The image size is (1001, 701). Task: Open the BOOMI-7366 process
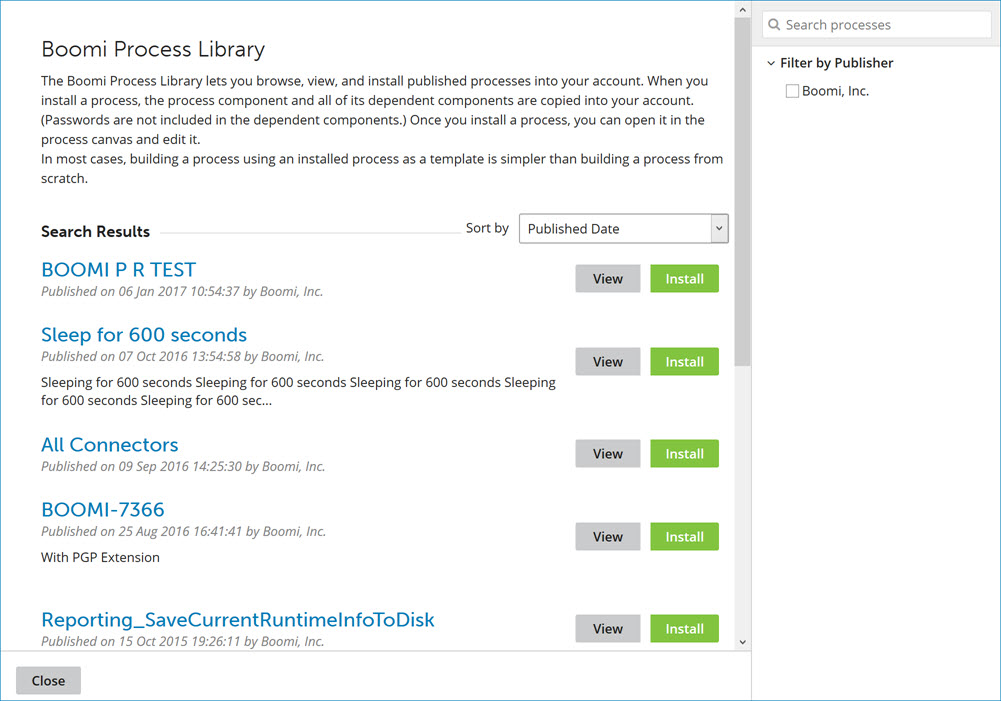pos(102,509)
